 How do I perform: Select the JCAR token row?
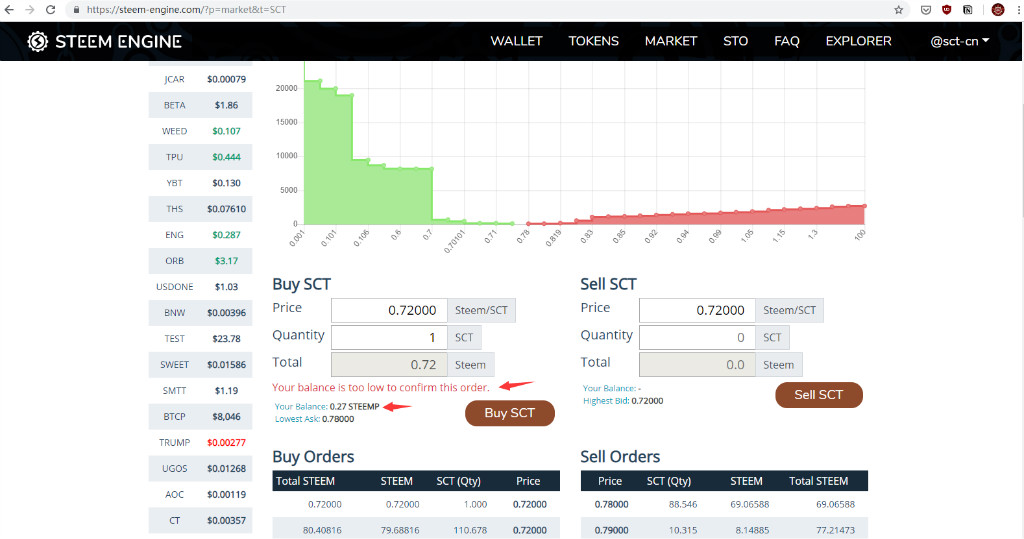click(200, 79)
